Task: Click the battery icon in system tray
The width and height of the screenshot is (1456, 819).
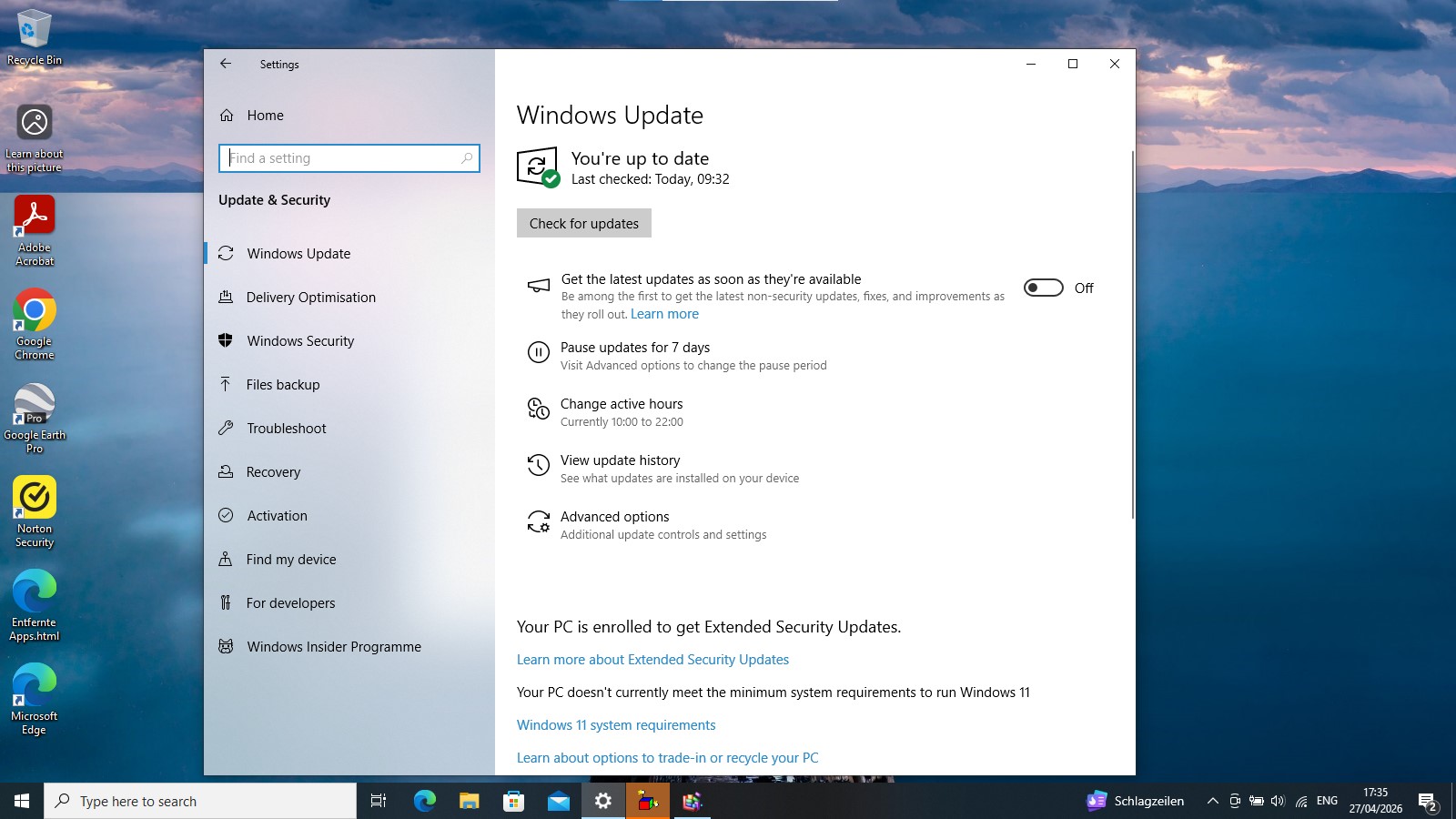Action: tap(1256, 801)
